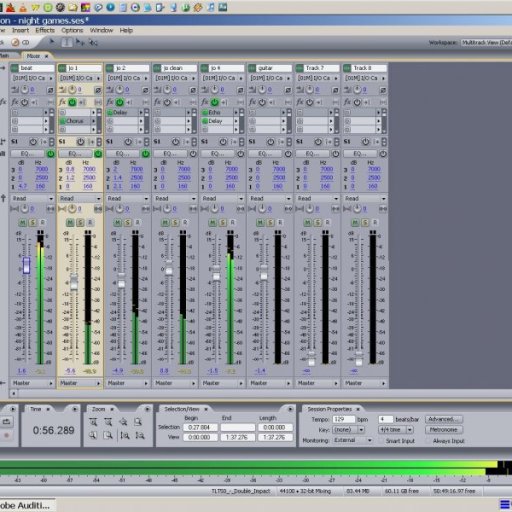
Task: Solo the beat track with S button
Action: pos(32,222)
